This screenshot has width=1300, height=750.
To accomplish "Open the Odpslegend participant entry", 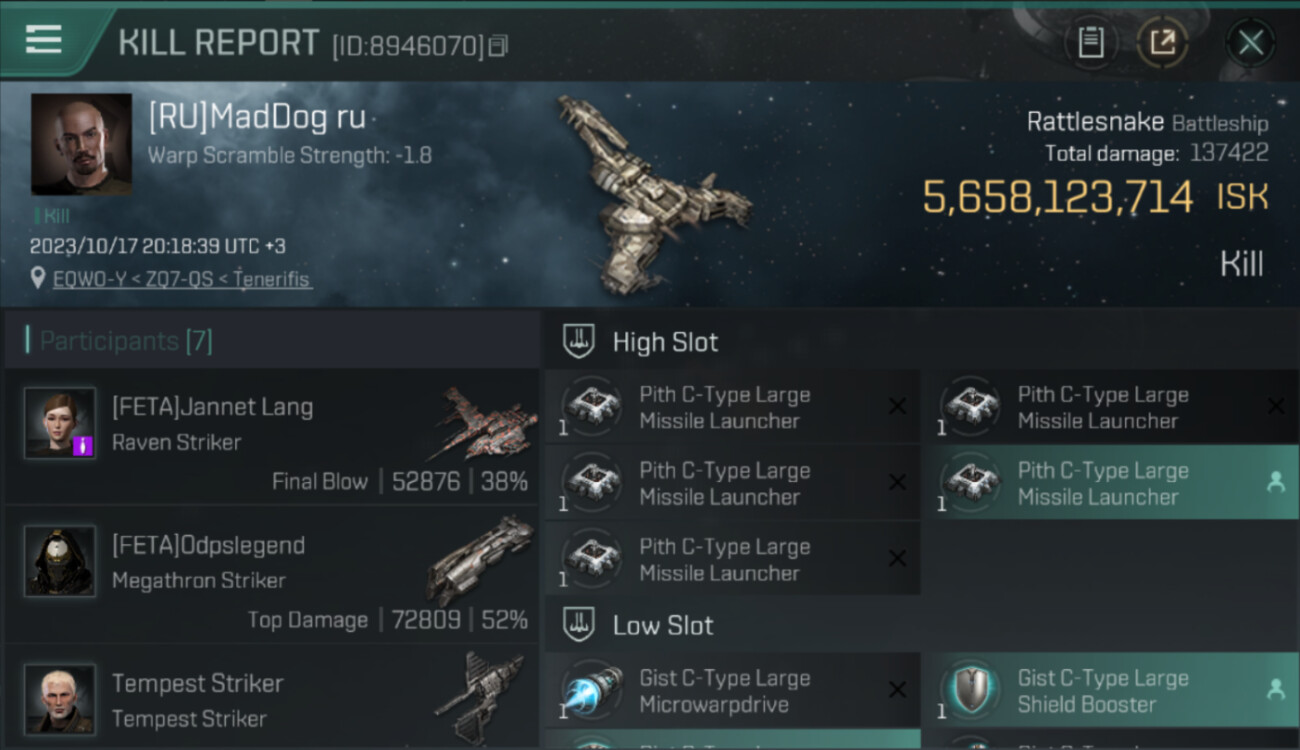I will point(271,574).
